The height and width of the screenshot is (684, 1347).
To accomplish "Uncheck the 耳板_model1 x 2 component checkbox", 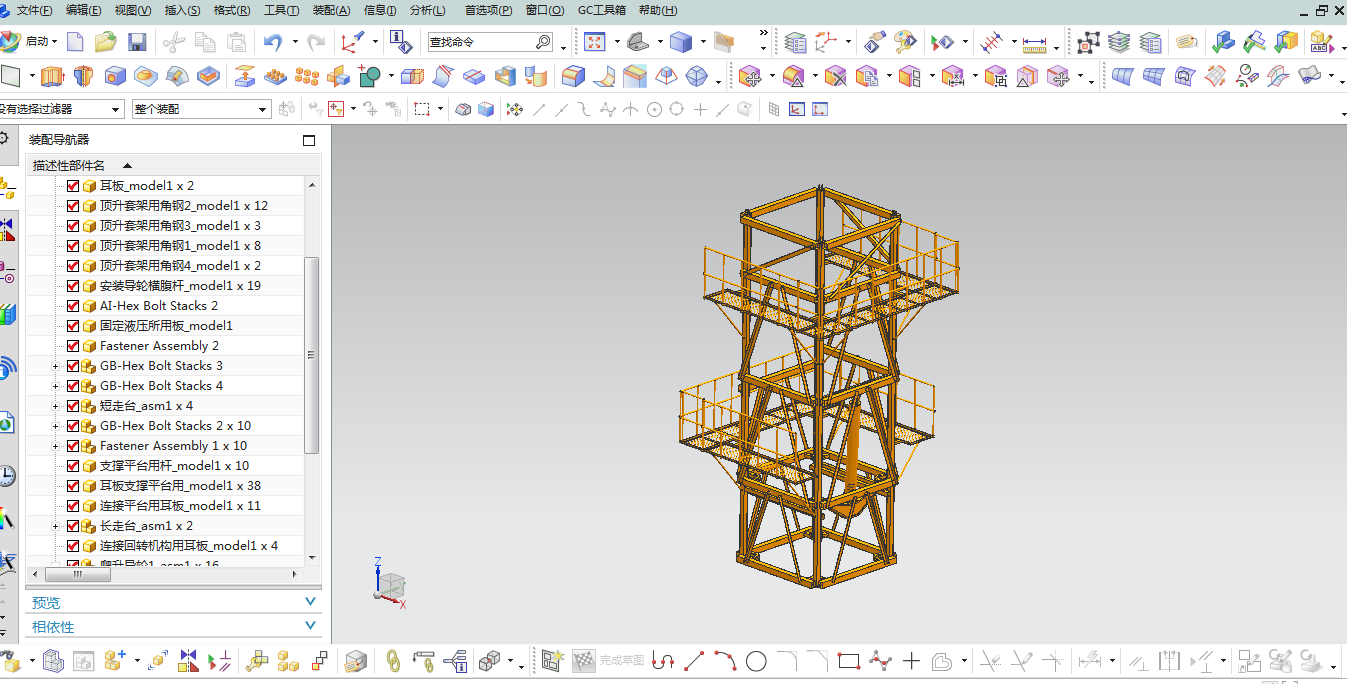I will point(73,186).
